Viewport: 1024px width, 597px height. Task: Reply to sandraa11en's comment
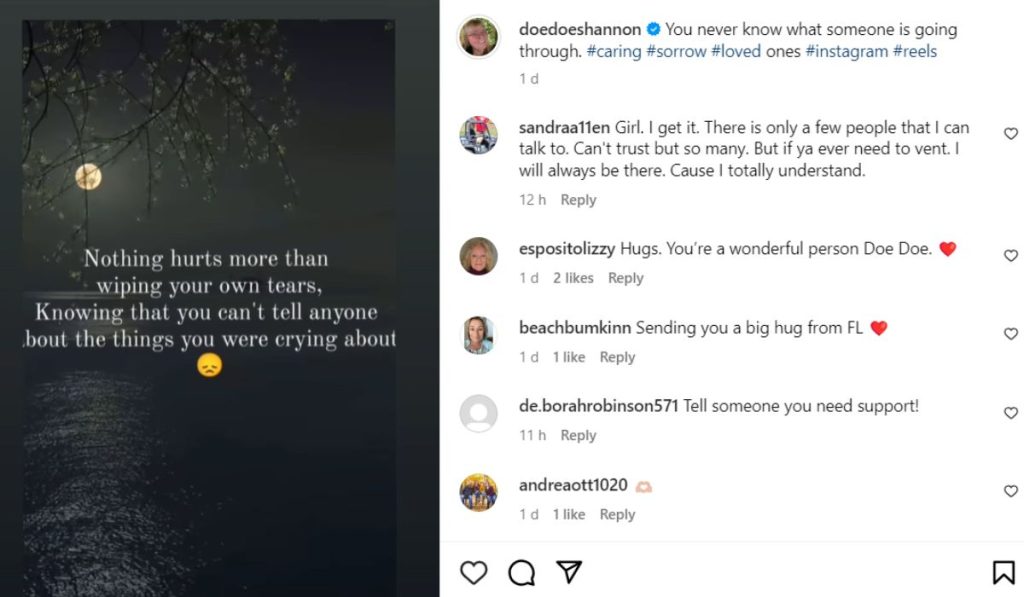click(x=578, y=199)
